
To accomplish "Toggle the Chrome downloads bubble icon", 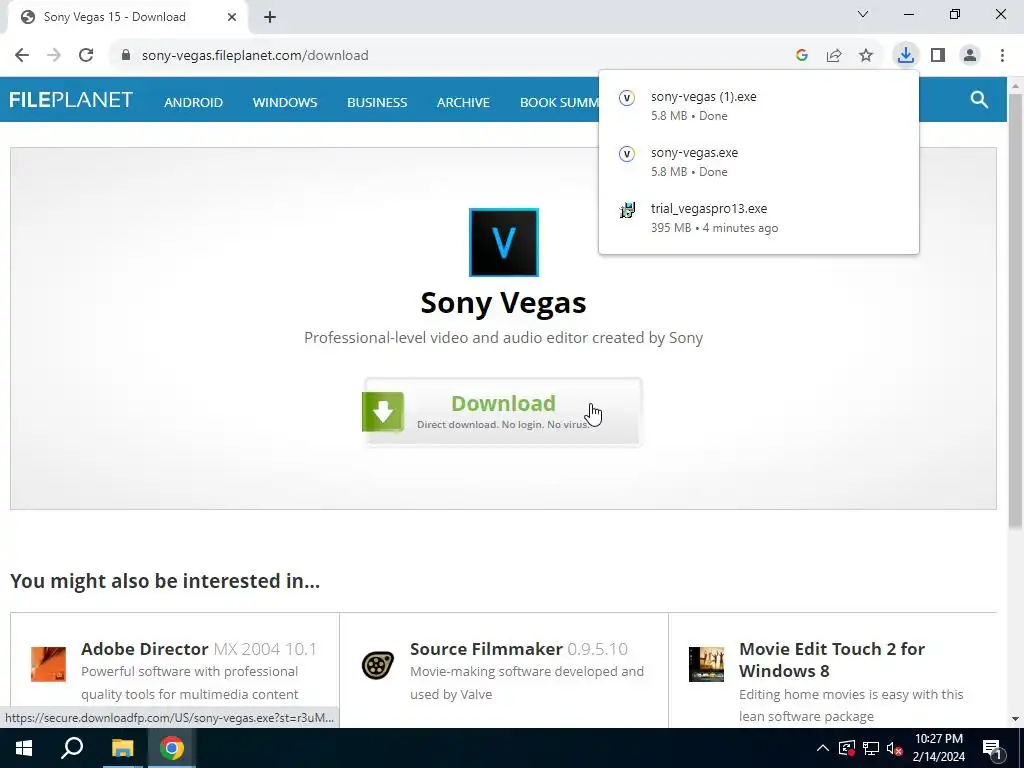I will tap(905, 56).
